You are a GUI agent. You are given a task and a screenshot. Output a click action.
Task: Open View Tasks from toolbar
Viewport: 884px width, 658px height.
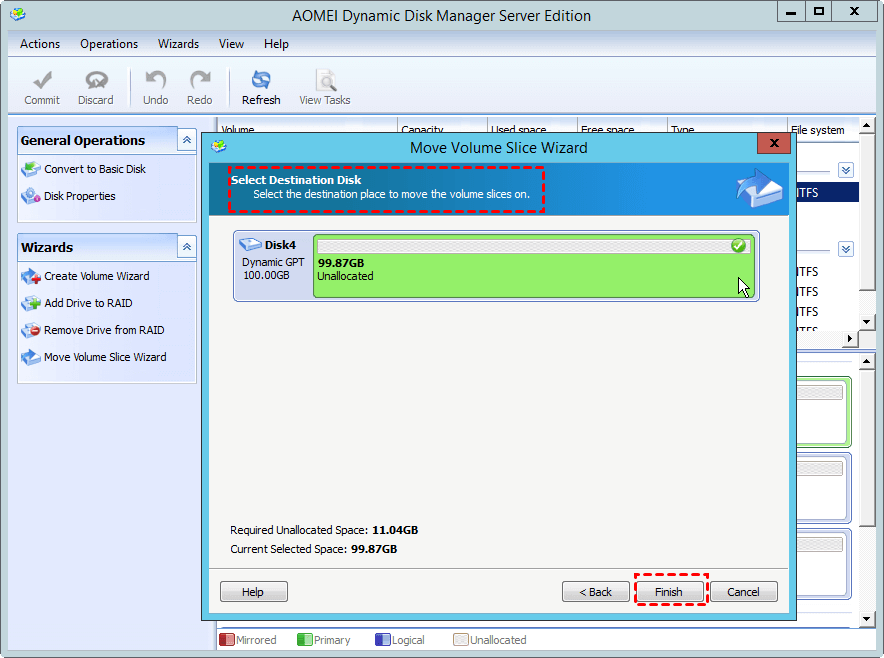point(325,88)
